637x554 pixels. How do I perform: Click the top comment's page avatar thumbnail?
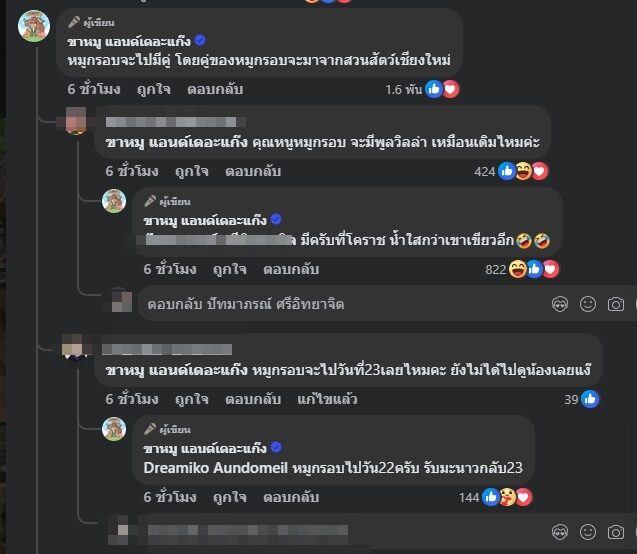34,26
